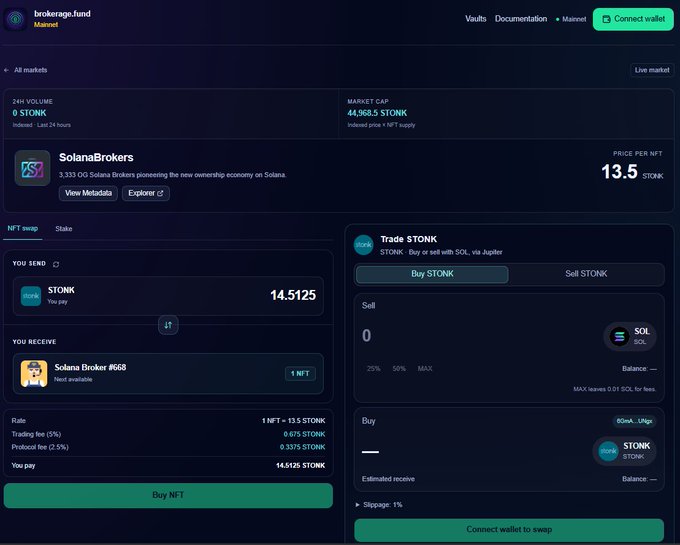This screenshot has height=545, width=680.
Task: Click the STONK token icon in You Send
Action: pyautogui.click(x=31, y=296)
